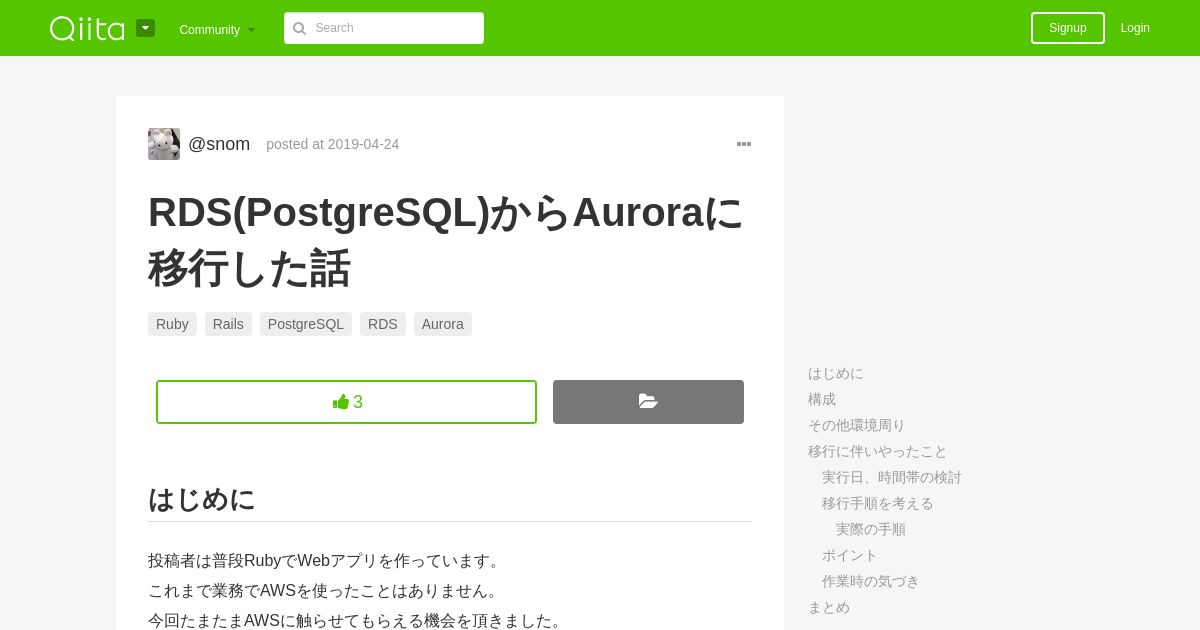Open the three-dots article options menu

(744, 144)
